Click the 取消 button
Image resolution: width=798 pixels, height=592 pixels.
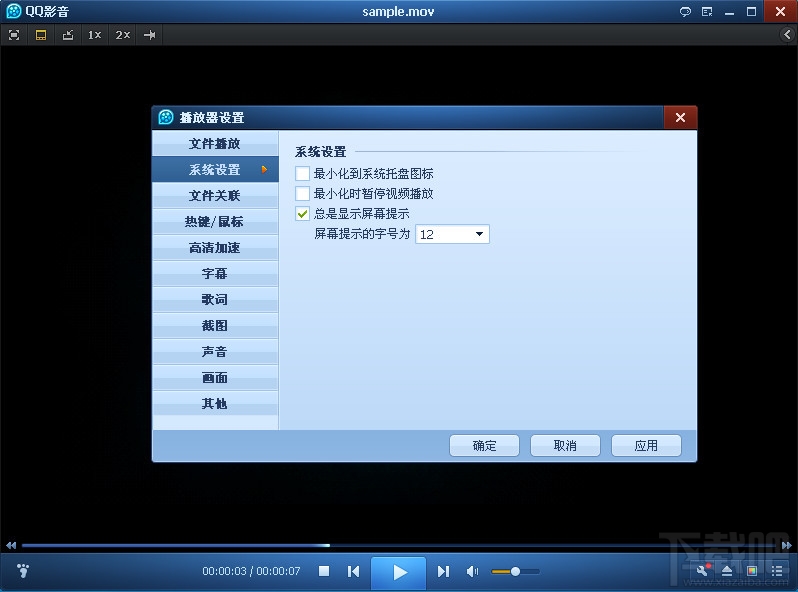(565, 446)
